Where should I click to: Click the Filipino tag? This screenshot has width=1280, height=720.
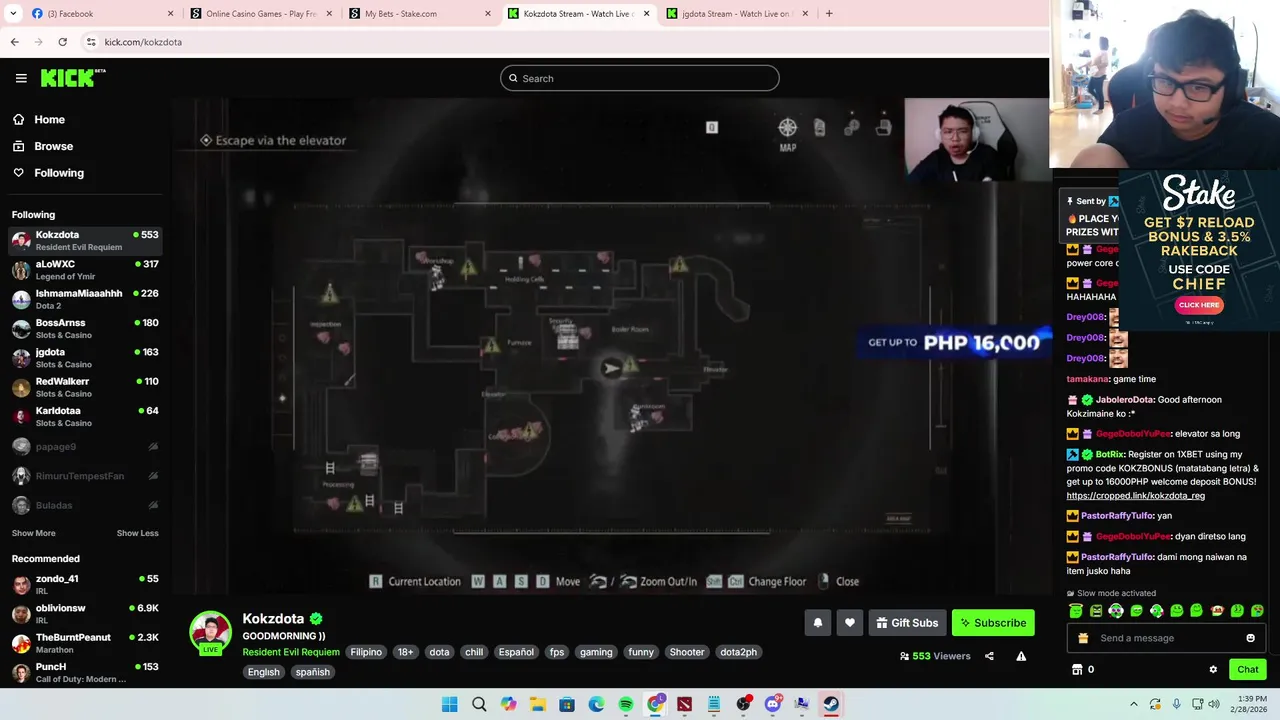[366, 652]
